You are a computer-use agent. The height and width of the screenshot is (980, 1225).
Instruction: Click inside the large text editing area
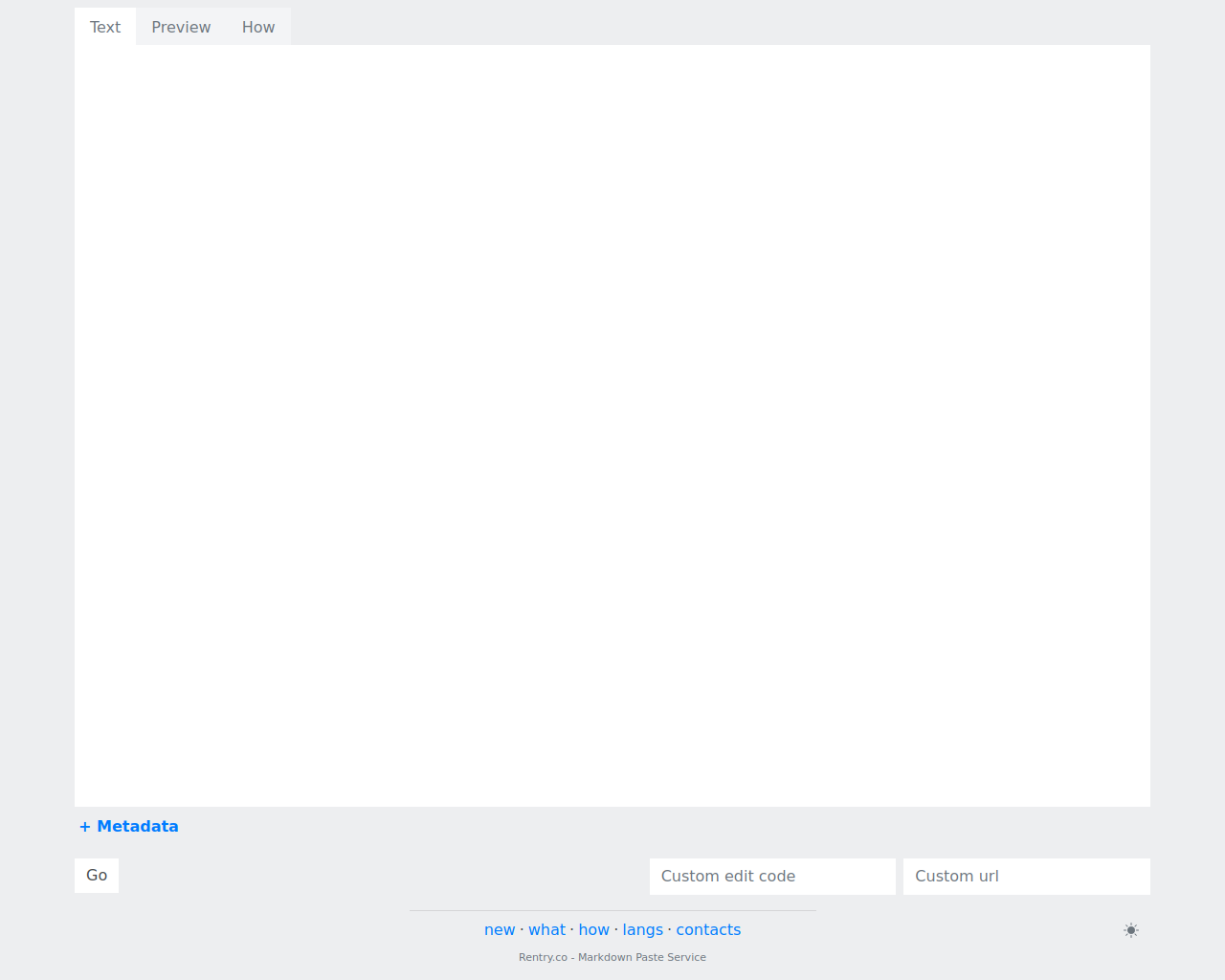tap(612, 425)
